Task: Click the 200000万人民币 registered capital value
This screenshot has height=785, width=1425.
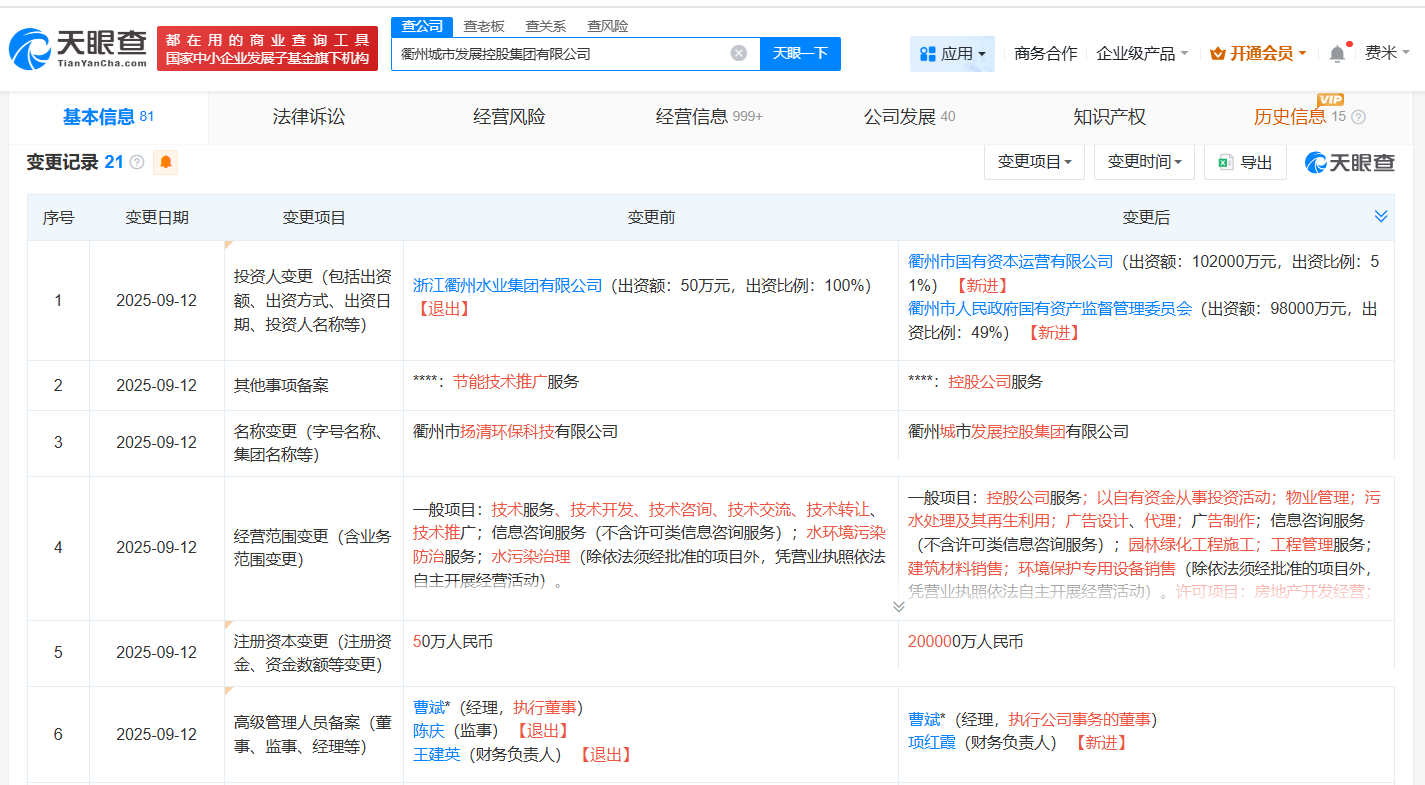Action: click(x=966, y=642)
